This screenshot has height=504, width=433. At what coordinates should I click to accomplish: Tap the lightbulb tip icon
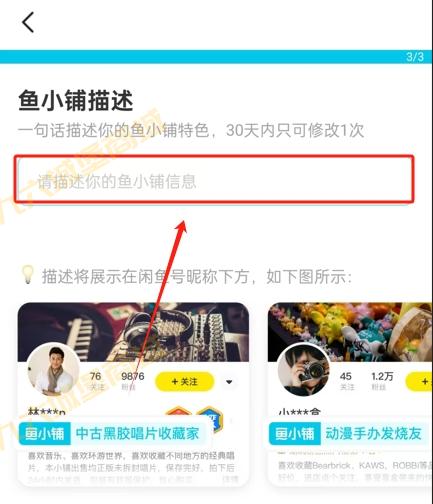click(x=27, y=275)
